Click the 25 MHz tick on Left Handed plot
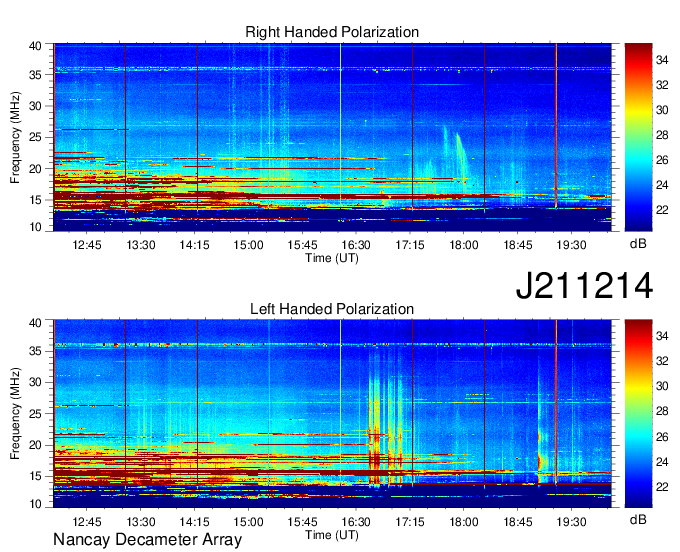Viewport: 680px width, 552px height. (x=35, y=414)
